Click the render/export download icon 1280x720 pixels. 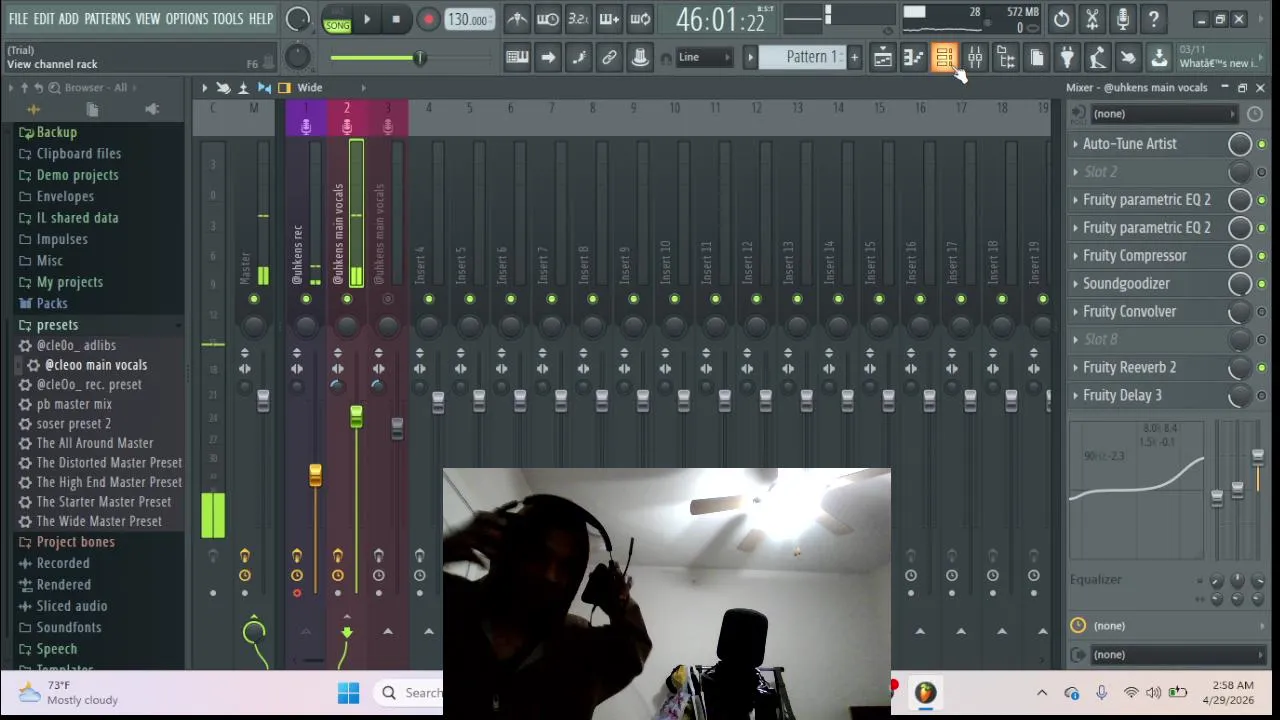click(1159, 58)
